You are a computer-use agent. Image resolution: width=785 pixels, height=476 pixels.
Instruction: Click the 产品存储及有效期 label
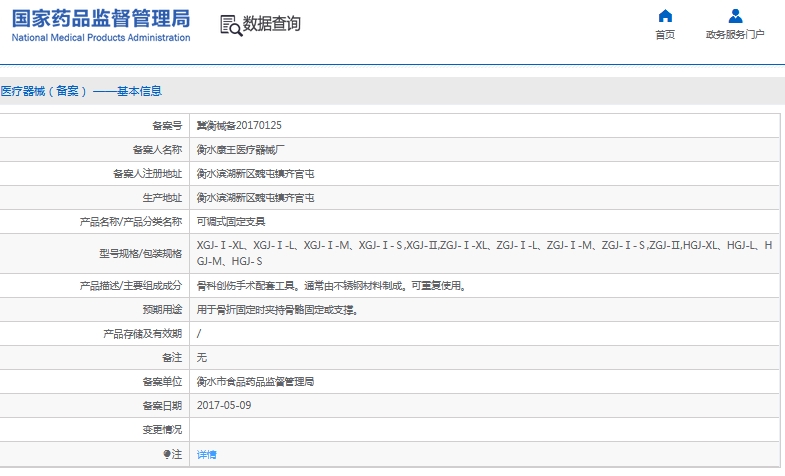coord(143,334)
